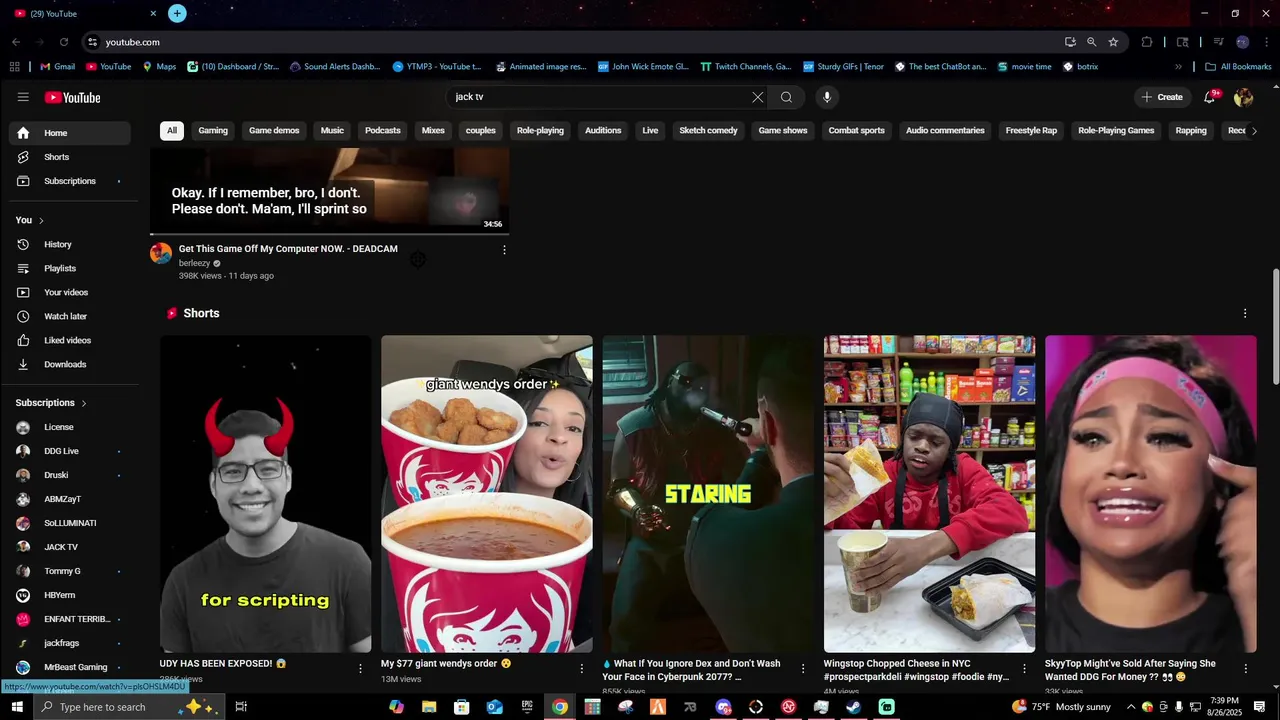Open a new Chrome tab
The image size is (1280, 720).
click(x=177, y=13)
